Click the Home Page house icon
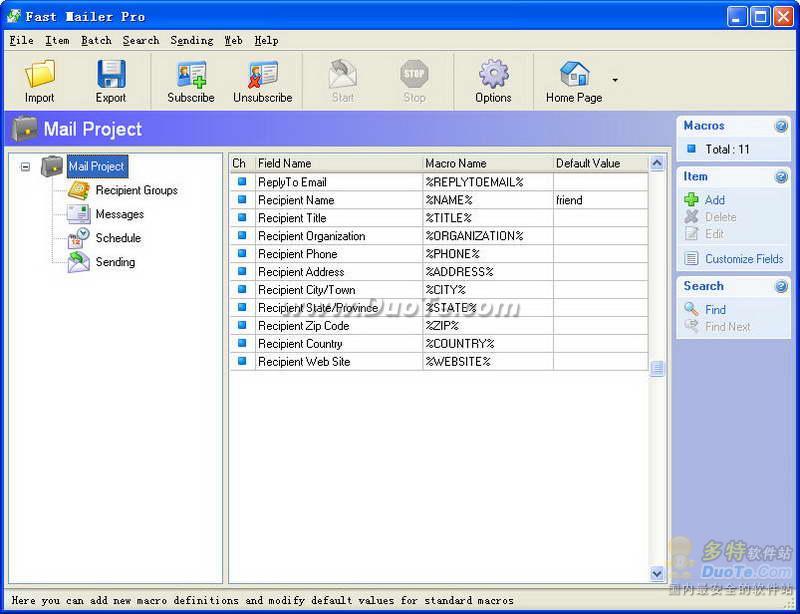 coord(574,74)
